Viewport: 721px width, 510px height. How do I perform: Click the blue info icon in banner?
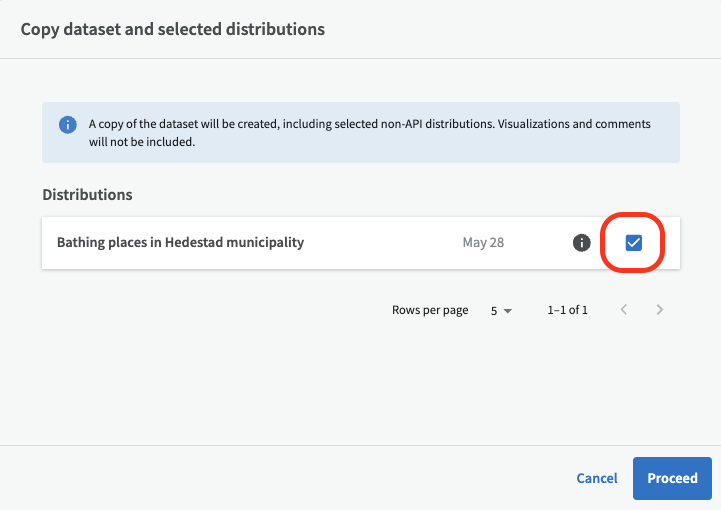click(68, 125)
